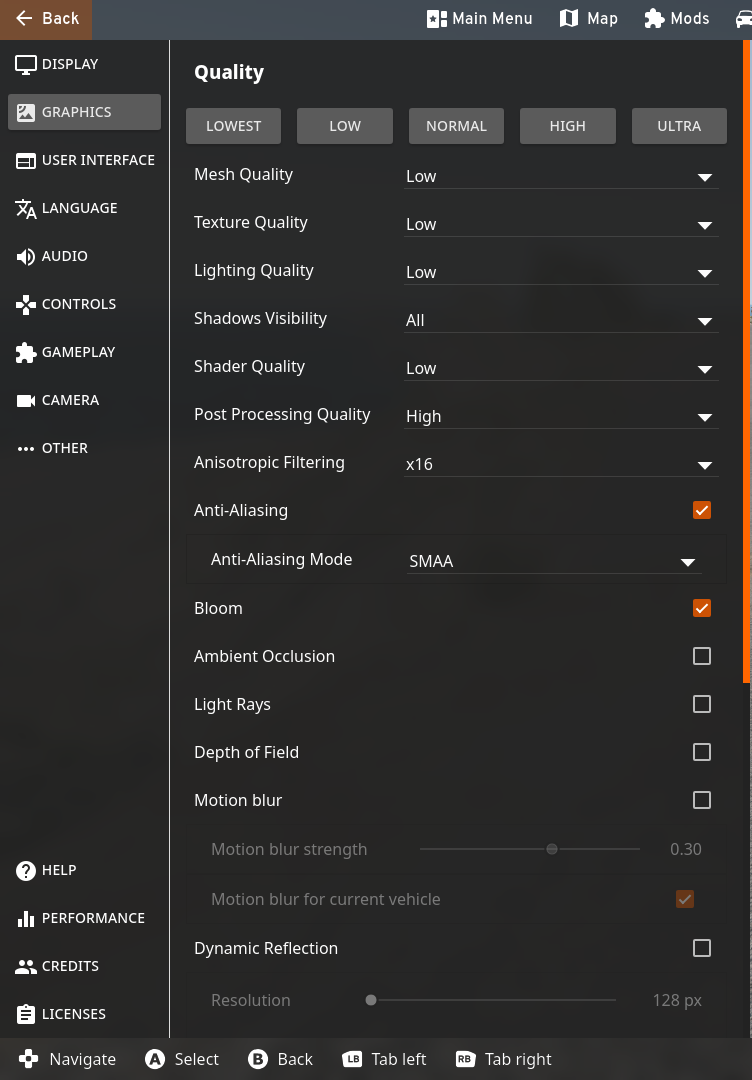Enable the Ambient Occlusion checkbox
This screenshot has width=752, height=1080.
point(702,656)
